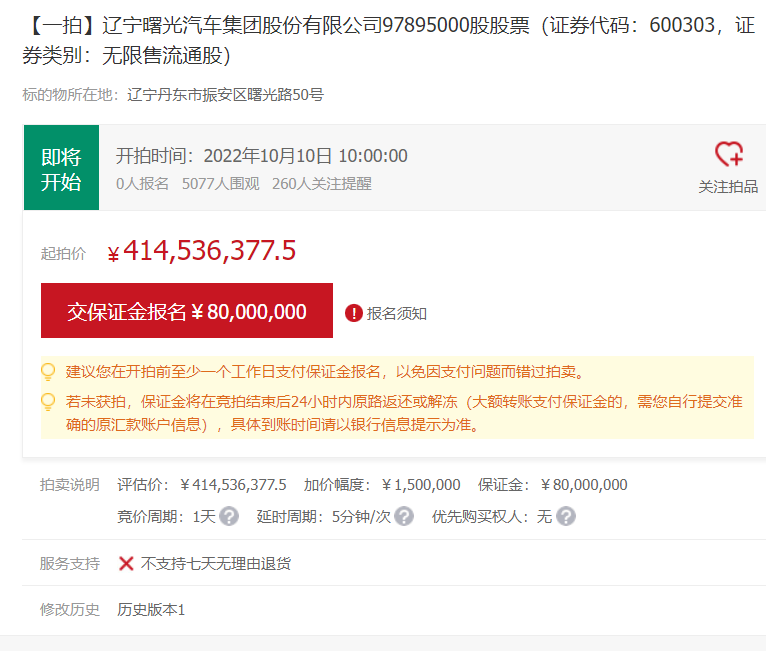Click the 5077人围观 count
The width and height of the screenshot is (766, 651).
tap(220, 184)
